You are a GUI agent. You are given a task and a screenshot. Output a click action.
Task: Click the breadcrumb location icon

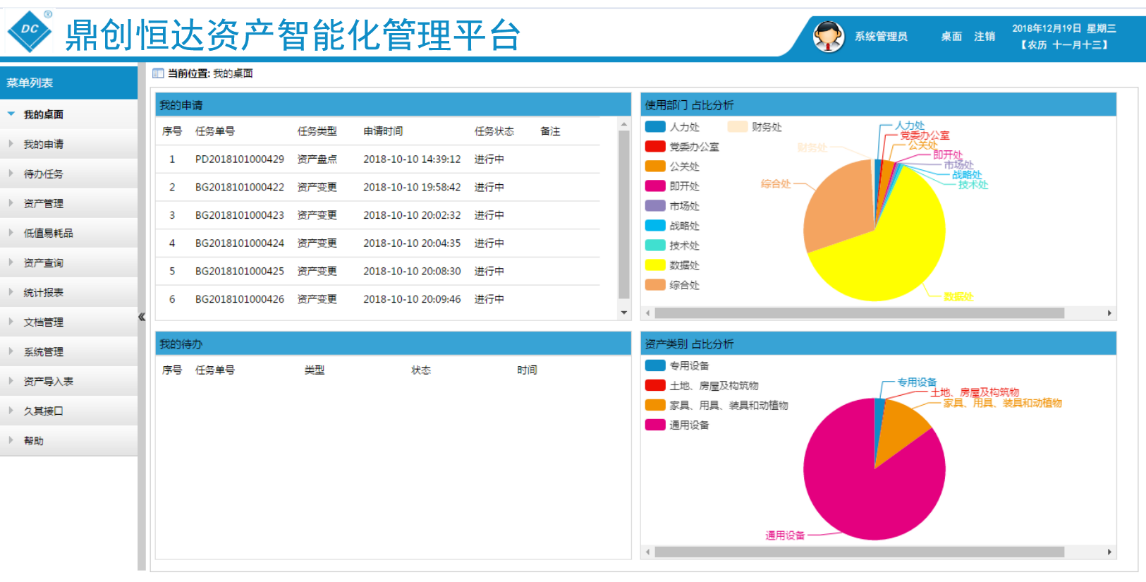158,74
